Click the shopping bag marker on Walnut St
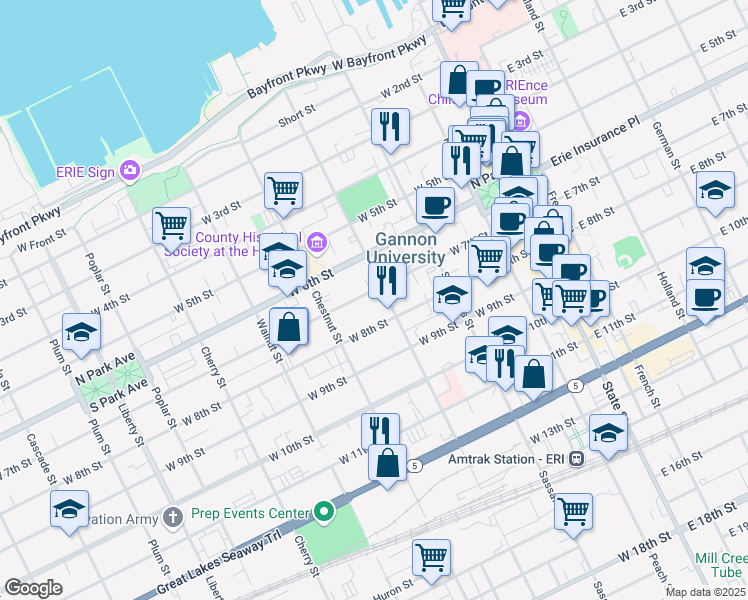 click(289, 327)
